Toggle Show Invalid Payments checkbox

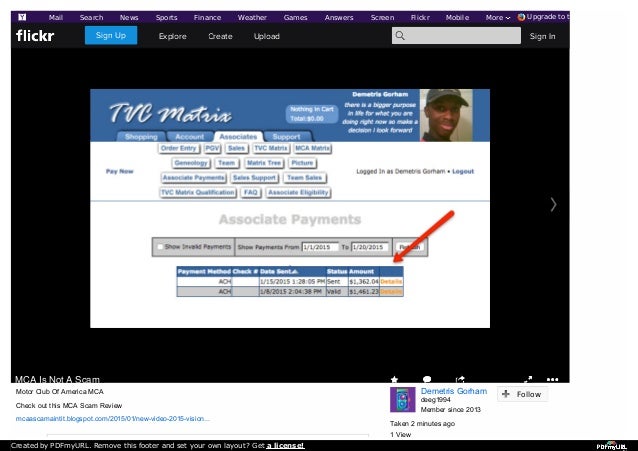[160, 247]
